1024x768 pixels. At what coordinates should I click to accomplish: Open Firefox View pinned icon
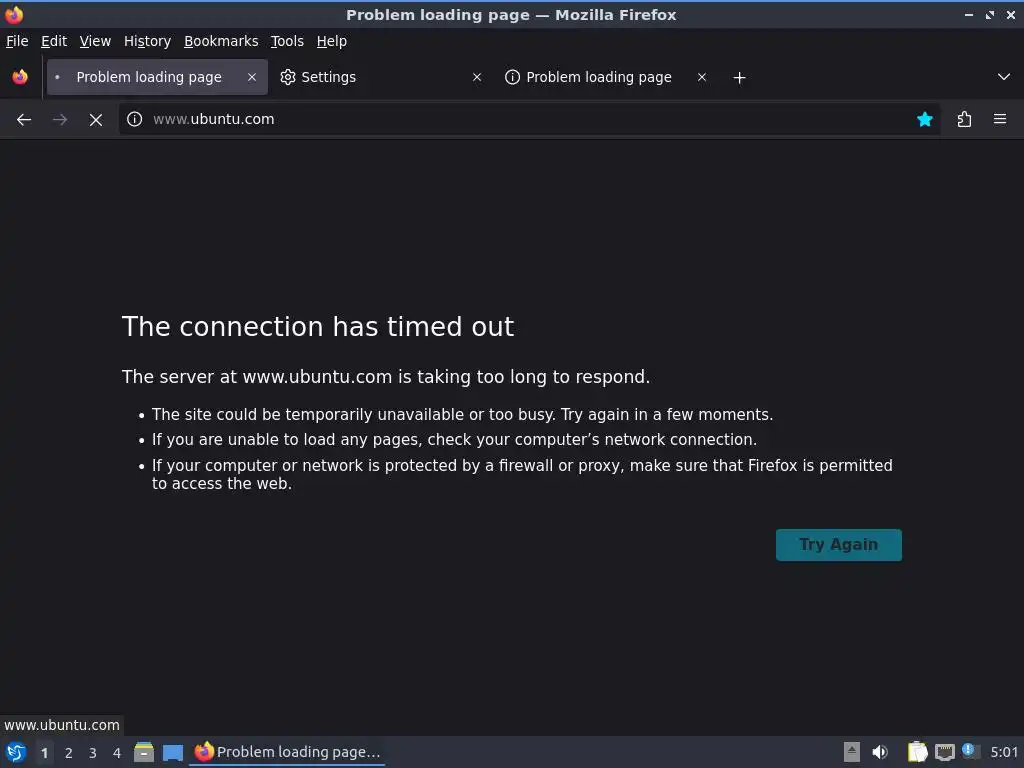pos(20,77)
